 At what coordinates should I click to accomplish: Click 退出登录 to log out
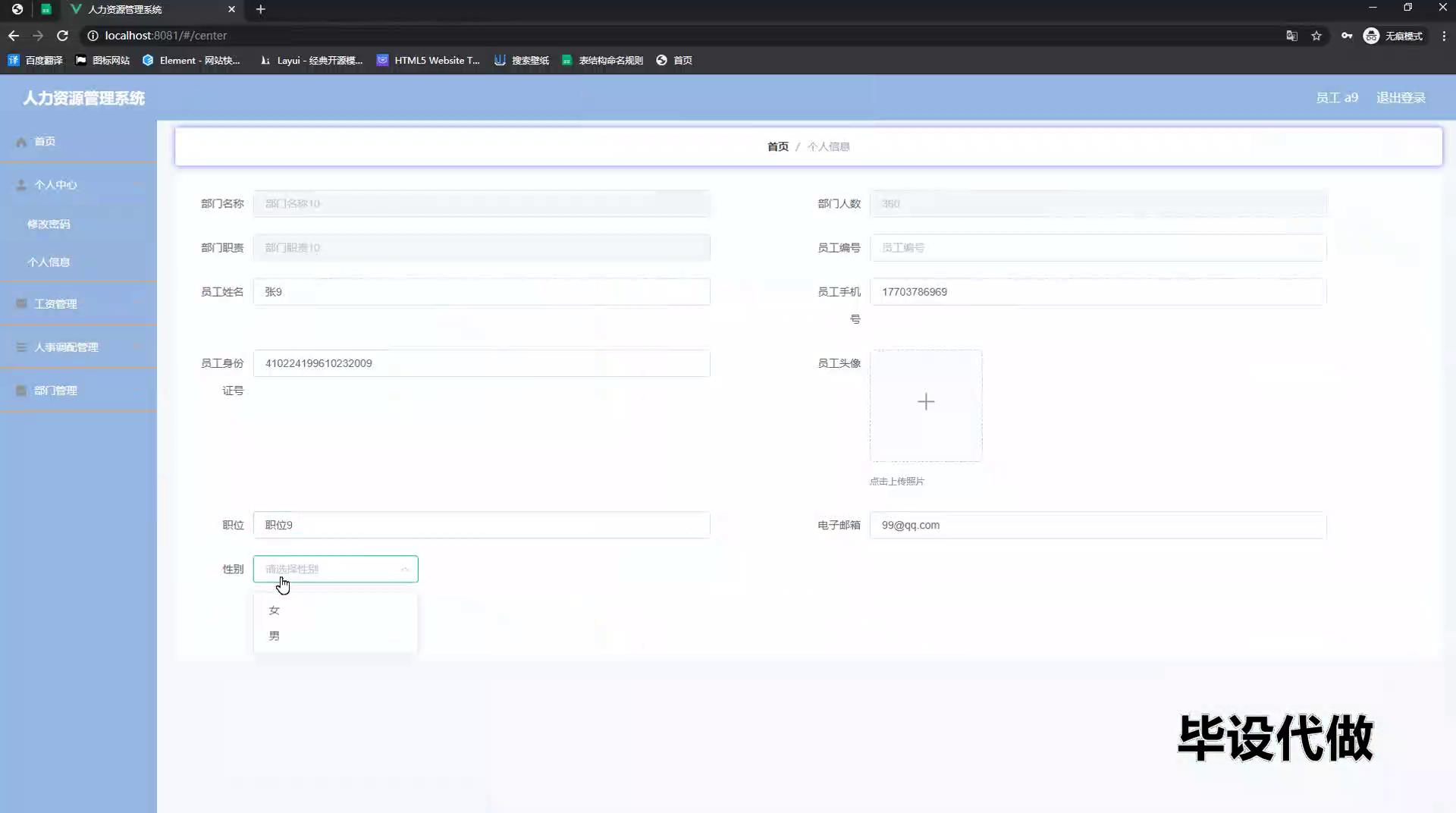[x=1400, y=98]
